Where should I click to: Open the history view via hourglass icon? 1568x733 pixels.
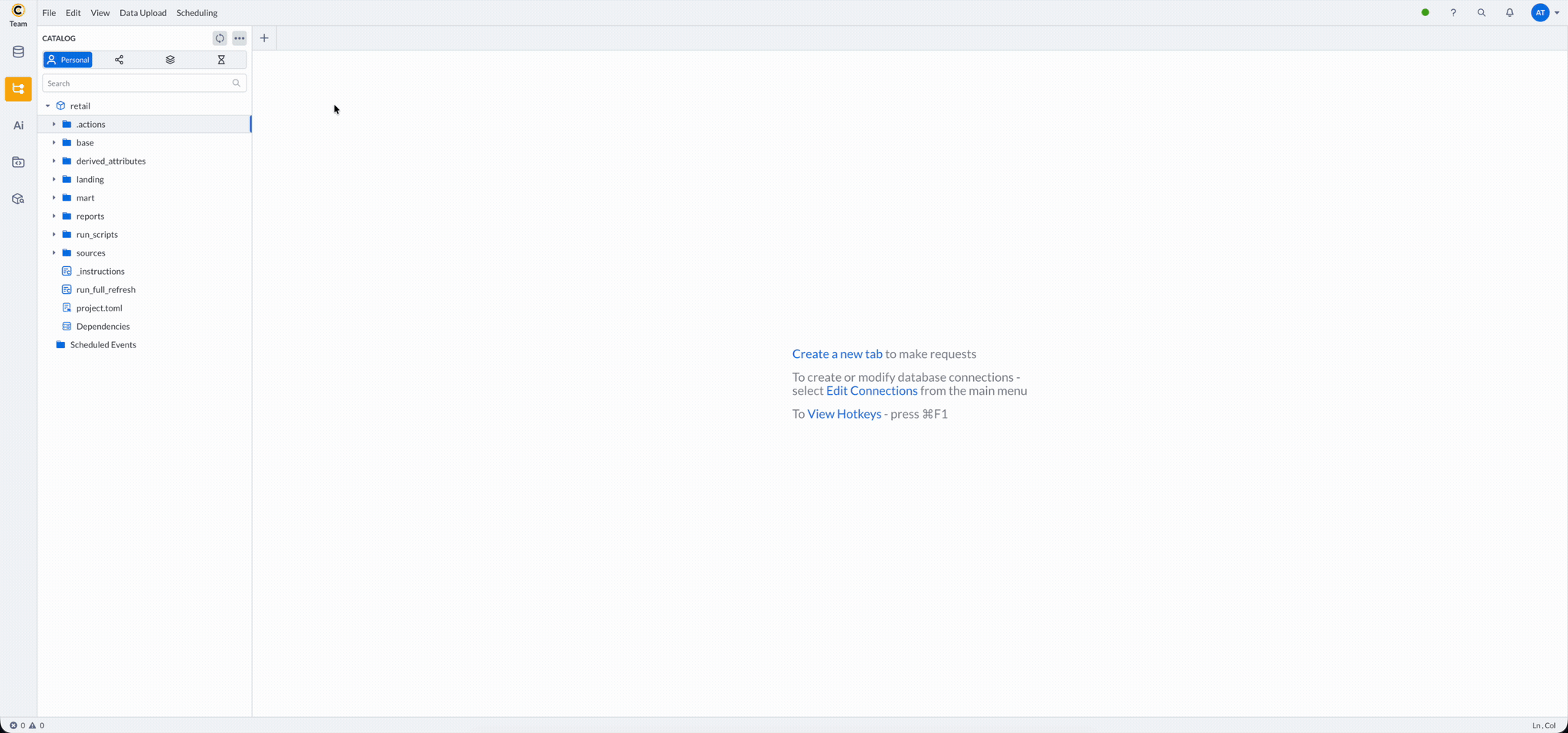click(x=221, y=60)
